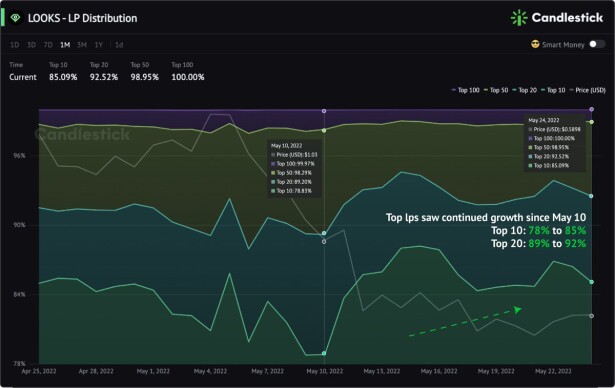Click the May 13, 2022 axis label

point(382,371)
